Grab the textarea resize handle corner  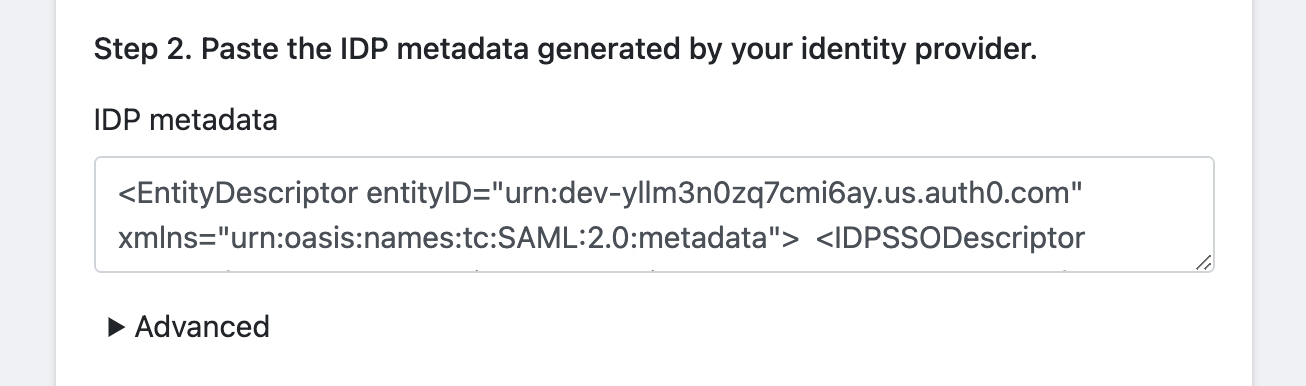tap(1203, 262)
